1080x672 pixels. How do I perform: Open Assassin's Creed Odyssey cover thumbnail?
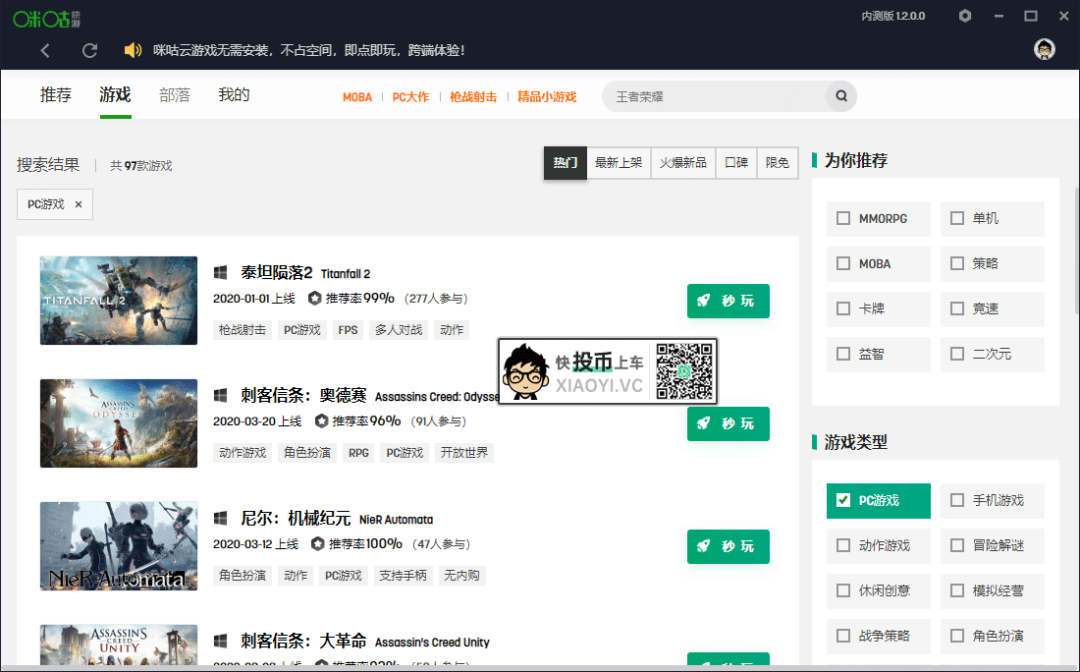(118, 423)
